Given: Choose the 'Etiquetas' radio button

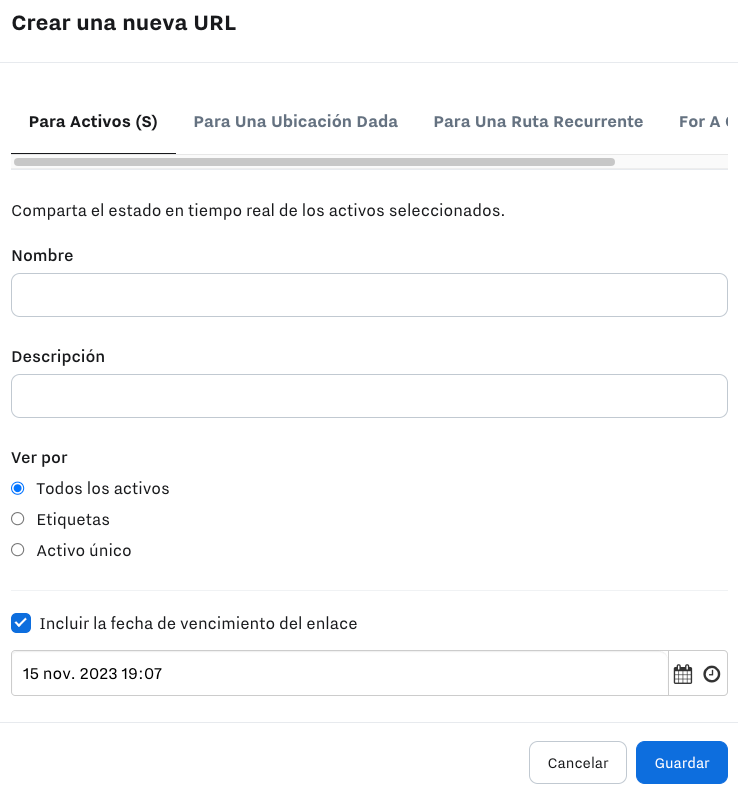Looking at the screenshot, I should pyautogui.click(x=18, y=520).
